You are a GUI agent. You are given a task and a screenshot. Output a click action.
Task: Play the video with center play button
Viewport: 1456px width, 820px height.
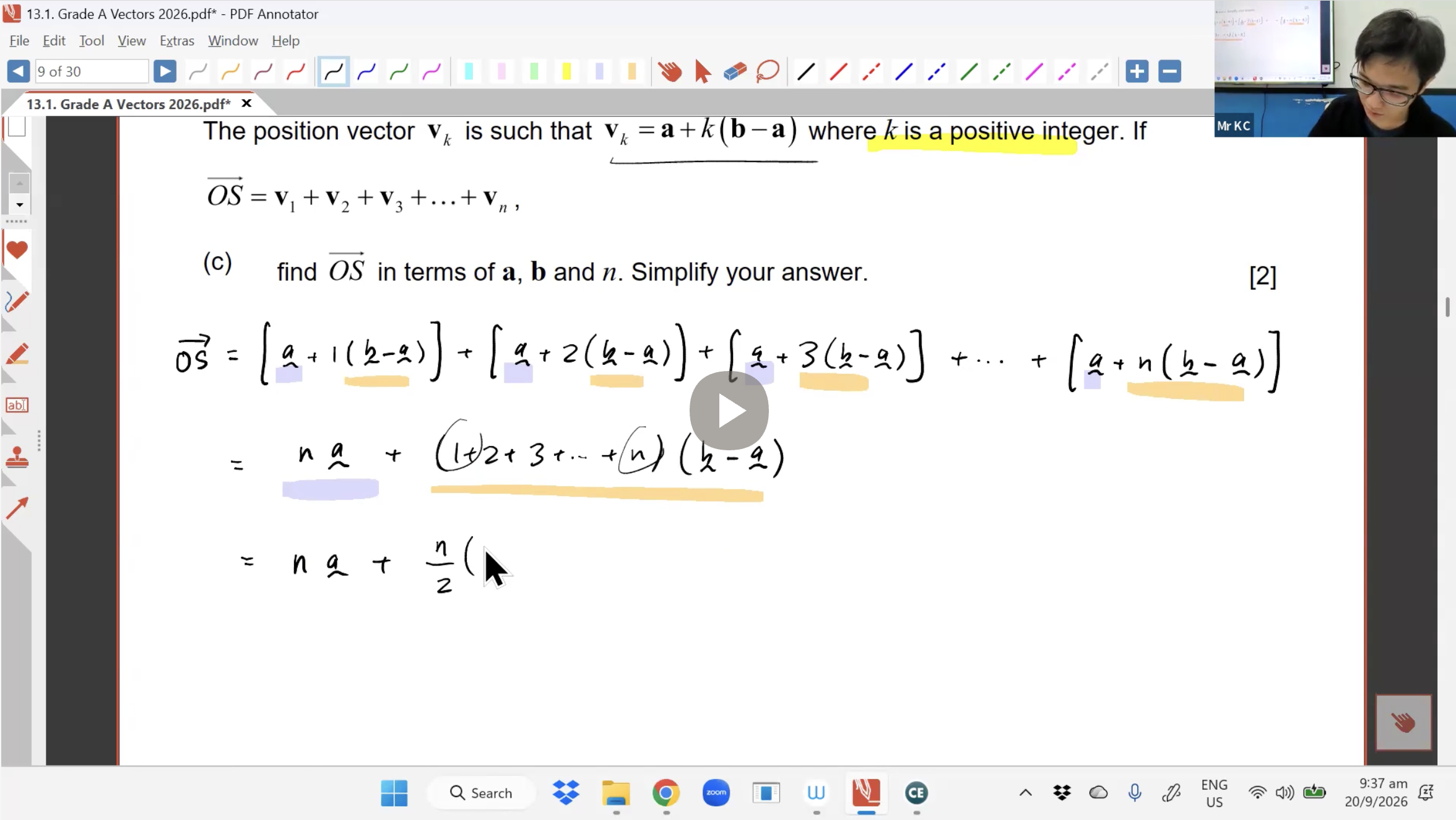click(729, 411)
